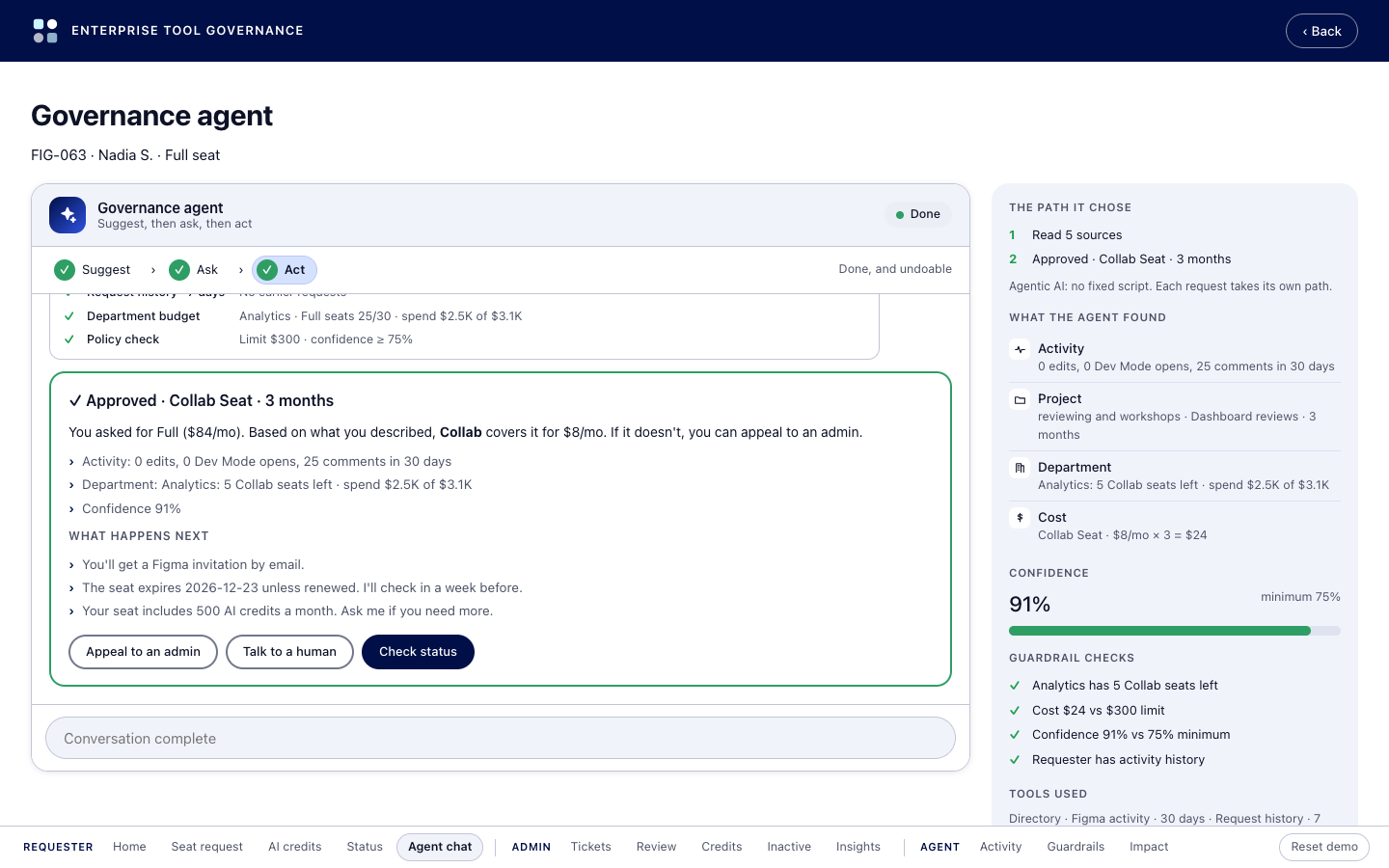Open the AI credits tab
1389x868 pixels.
[x=295, y=847]
